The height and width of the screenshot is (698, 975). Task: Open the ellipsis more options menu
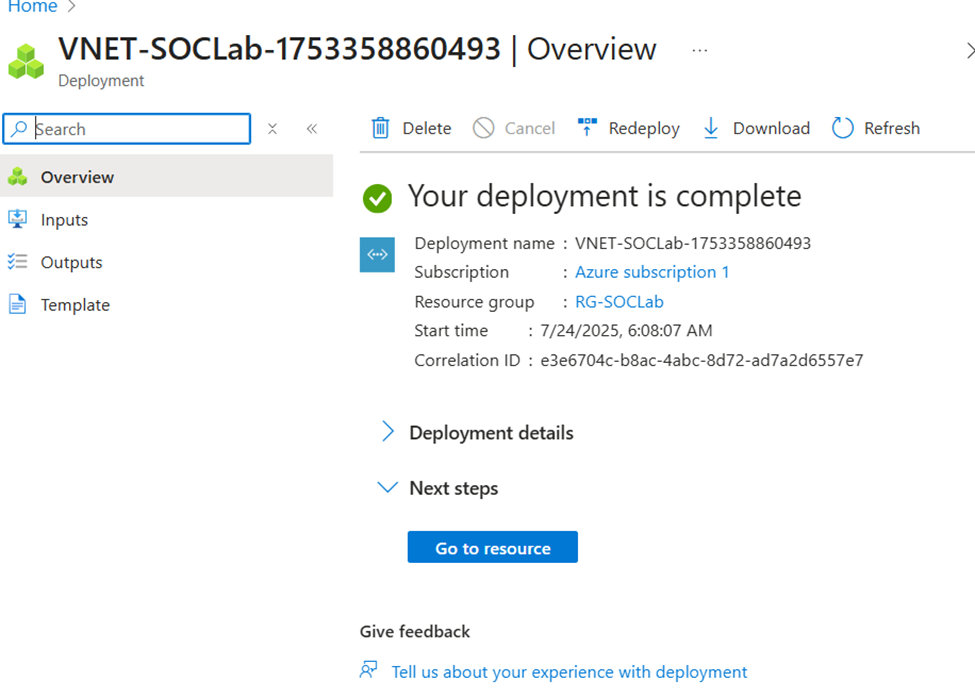click(x=700, y=50)
